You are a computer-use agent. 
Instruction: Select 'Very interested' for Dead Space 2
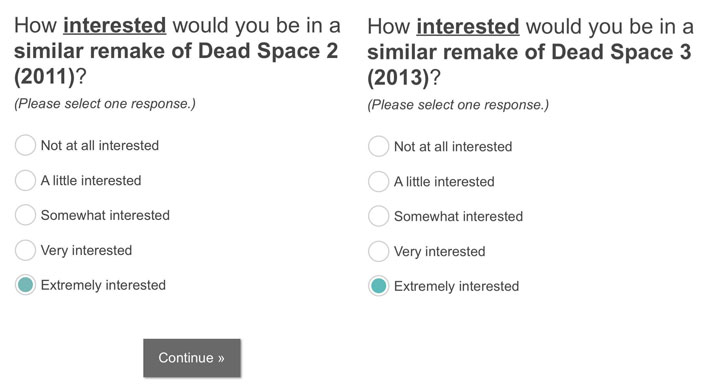tap(25, 250)
